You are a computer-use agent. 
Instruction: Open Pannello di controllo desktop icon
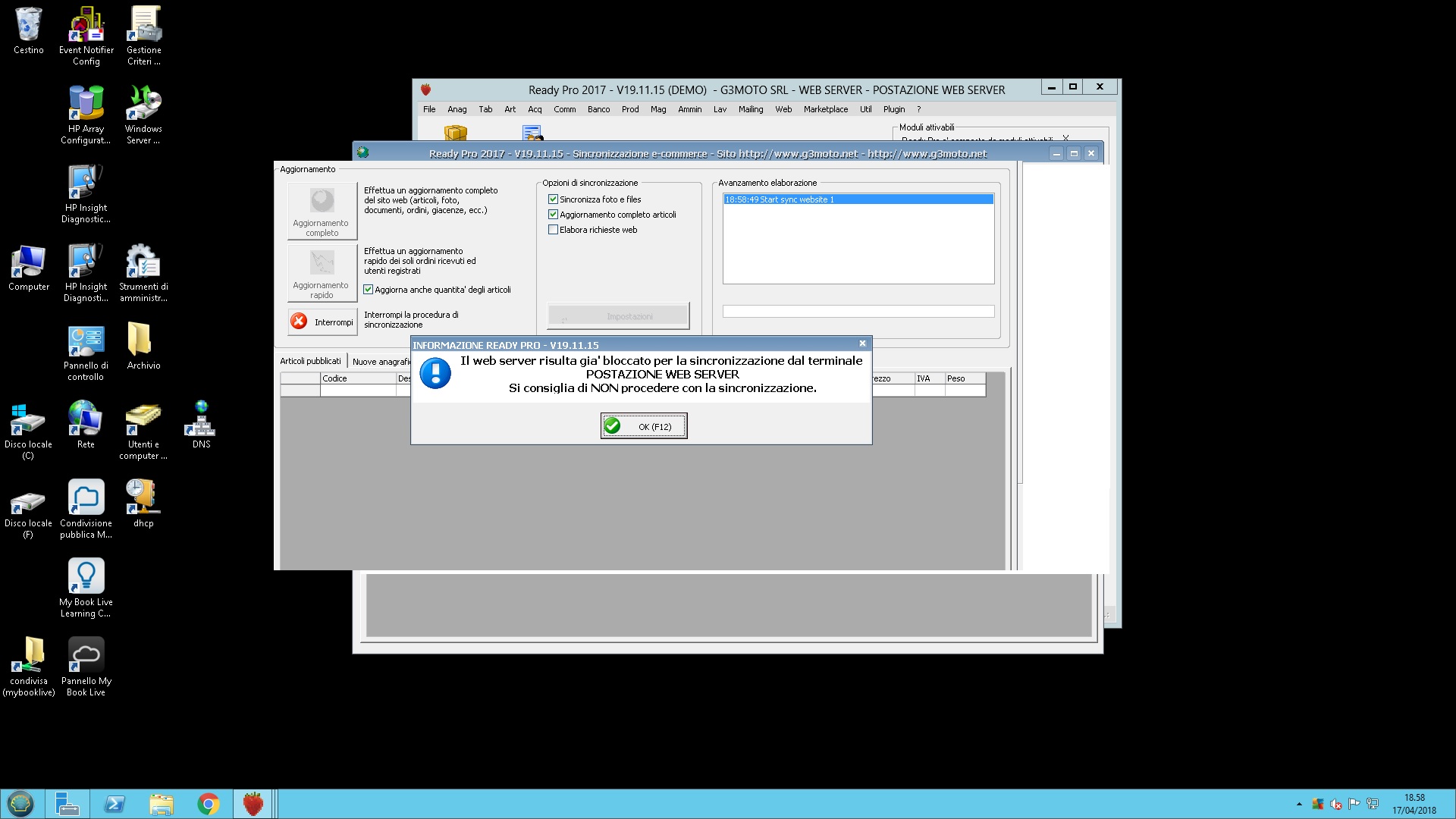(86, 352)
